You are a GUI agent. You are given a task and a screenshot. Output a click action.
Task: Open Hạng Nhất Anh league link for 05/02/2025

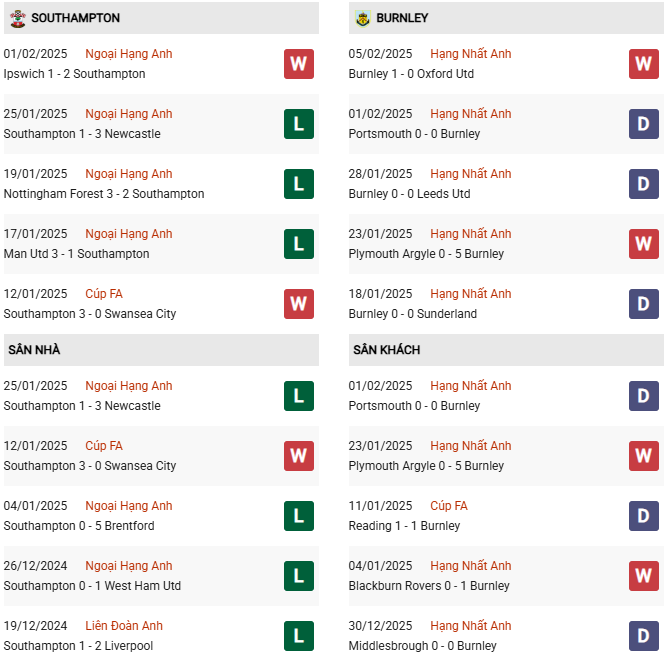[x=470, y=54]
